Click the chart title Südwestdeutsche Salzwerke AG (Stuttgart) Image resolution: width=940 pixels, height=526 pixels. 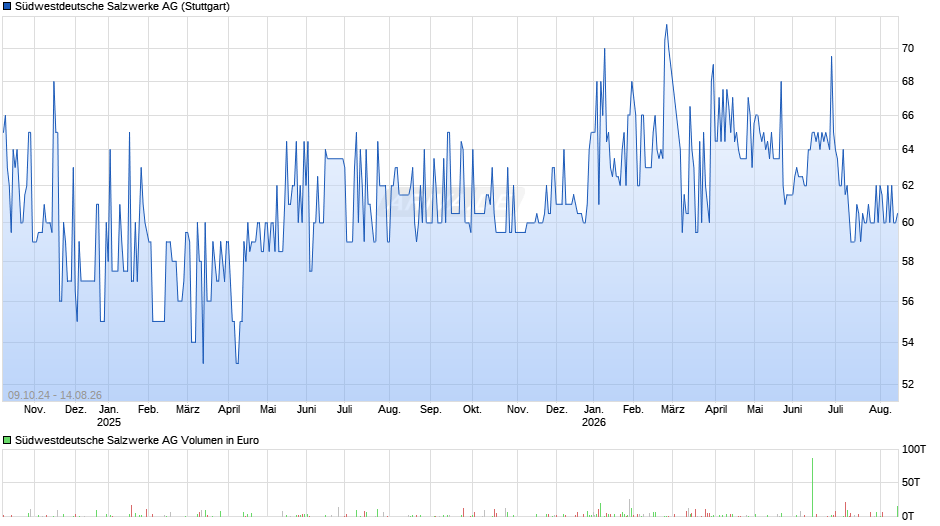pyautogui.click(x=122, y=7)
